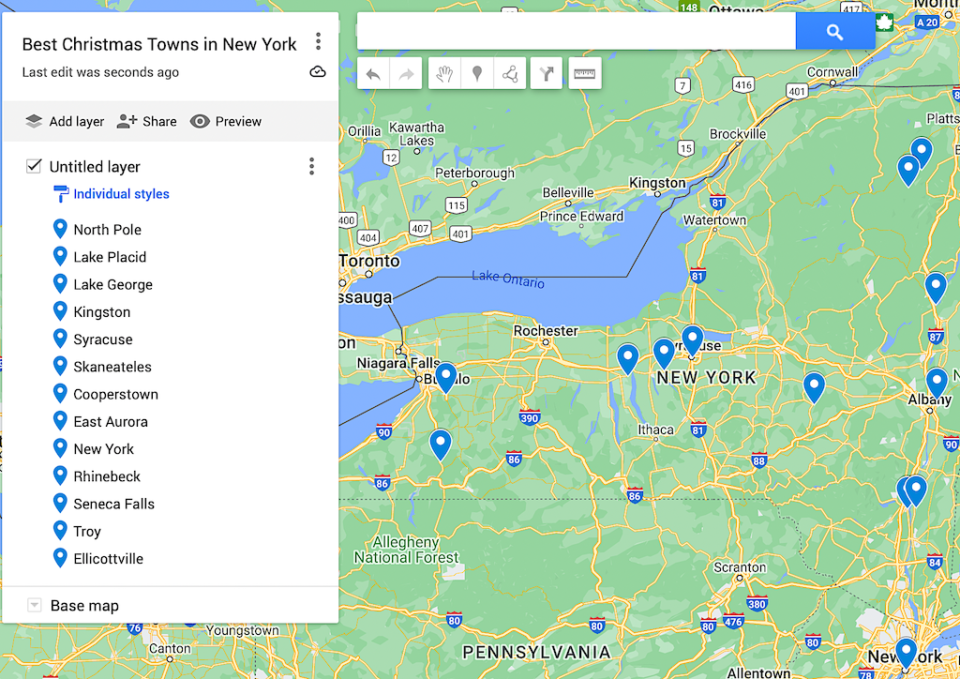Select the hand pan tool
This screenshot has width=960, height=679.
pos(443,73)
